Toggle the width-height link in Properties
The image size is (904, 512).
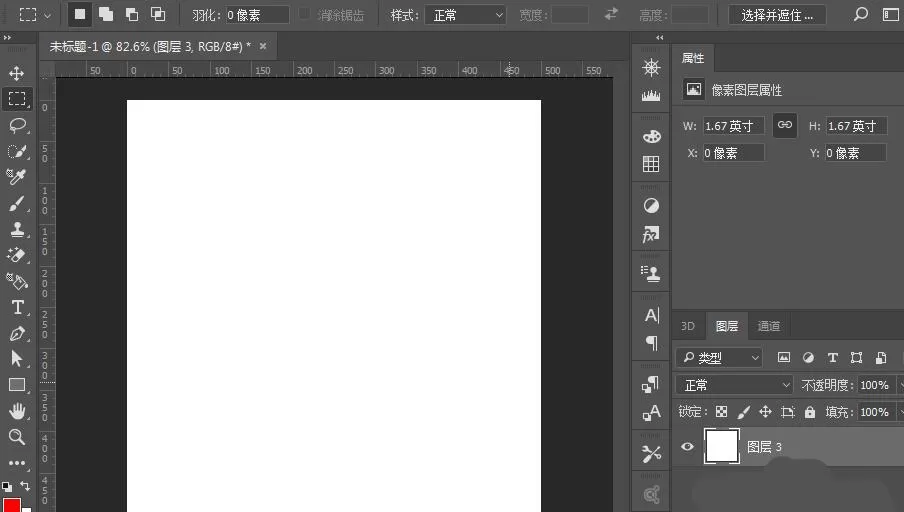(785, 125)
